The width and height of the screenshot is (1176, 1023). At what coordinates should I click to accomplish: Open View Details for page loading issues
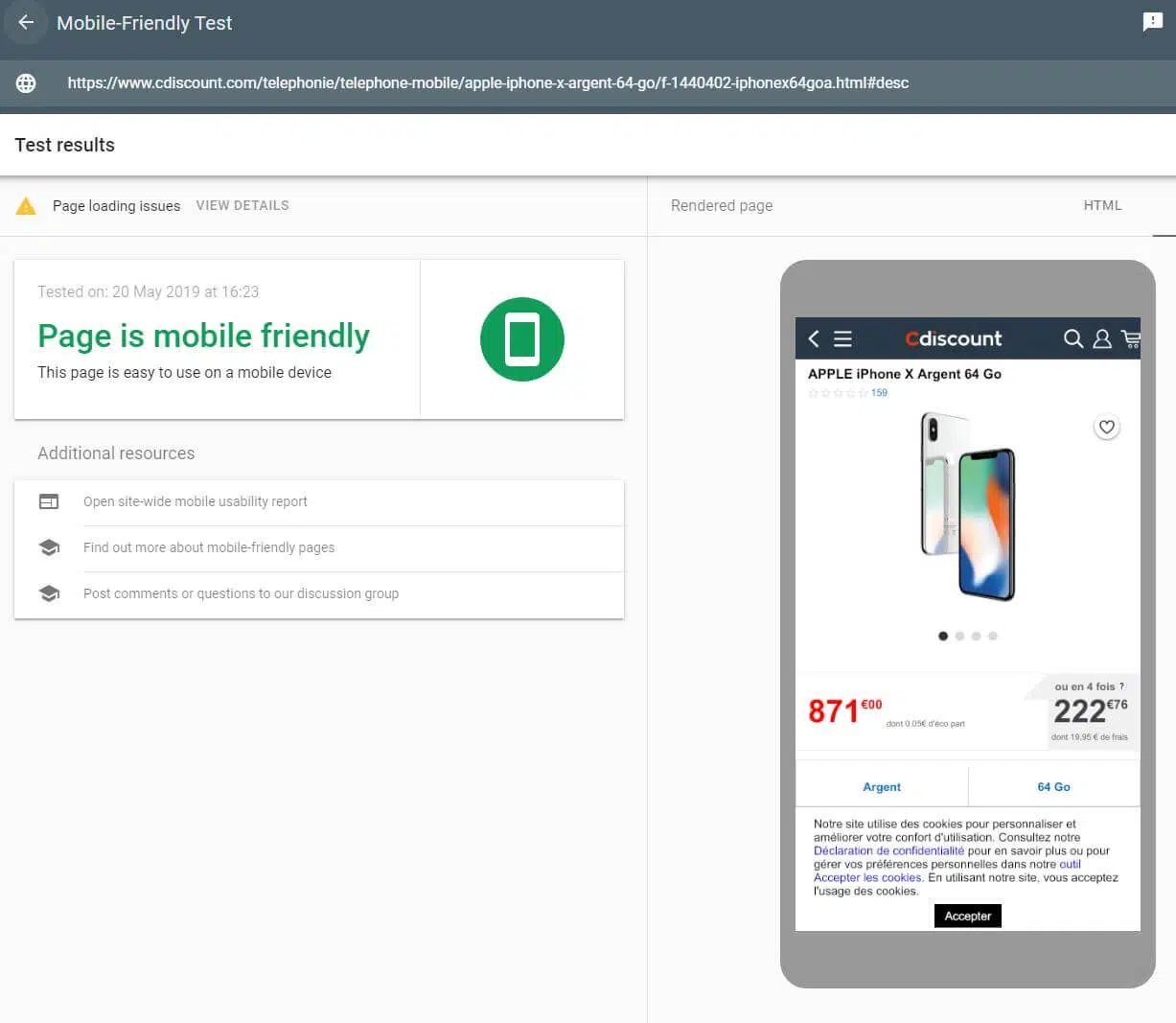(242, 205)
